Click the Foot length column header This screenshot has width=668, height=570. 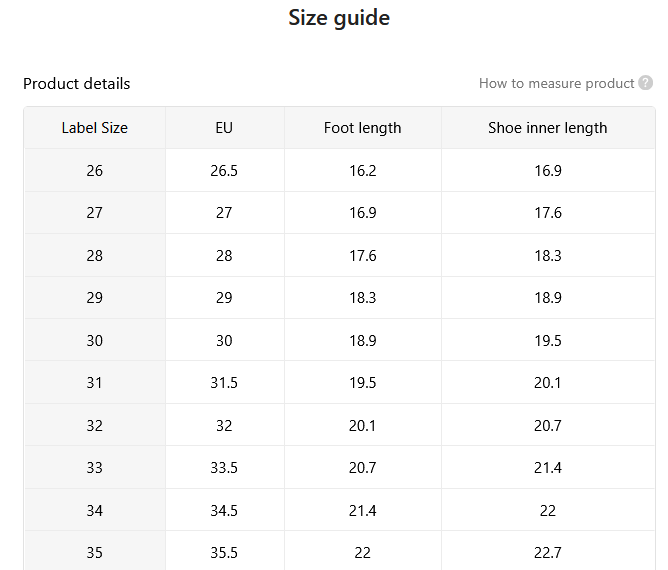pos(363,128)
